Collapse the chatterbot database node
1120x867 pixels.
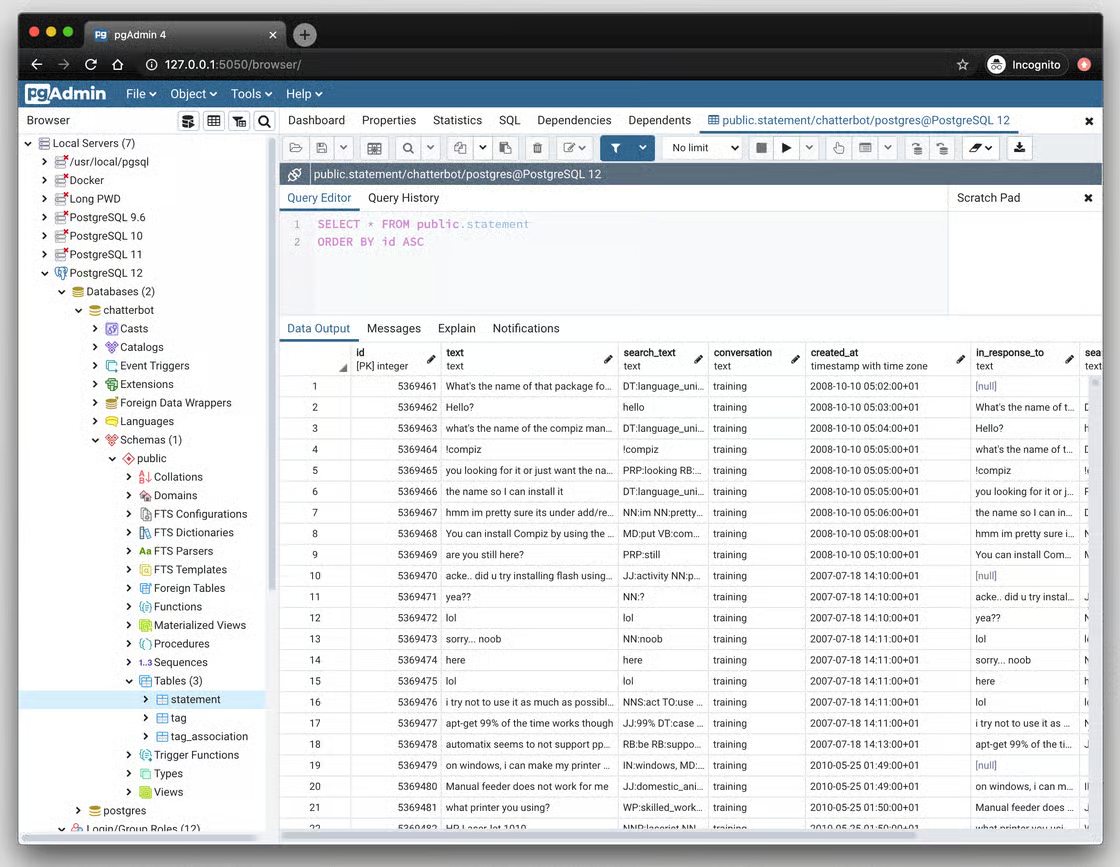coord(79,311)
